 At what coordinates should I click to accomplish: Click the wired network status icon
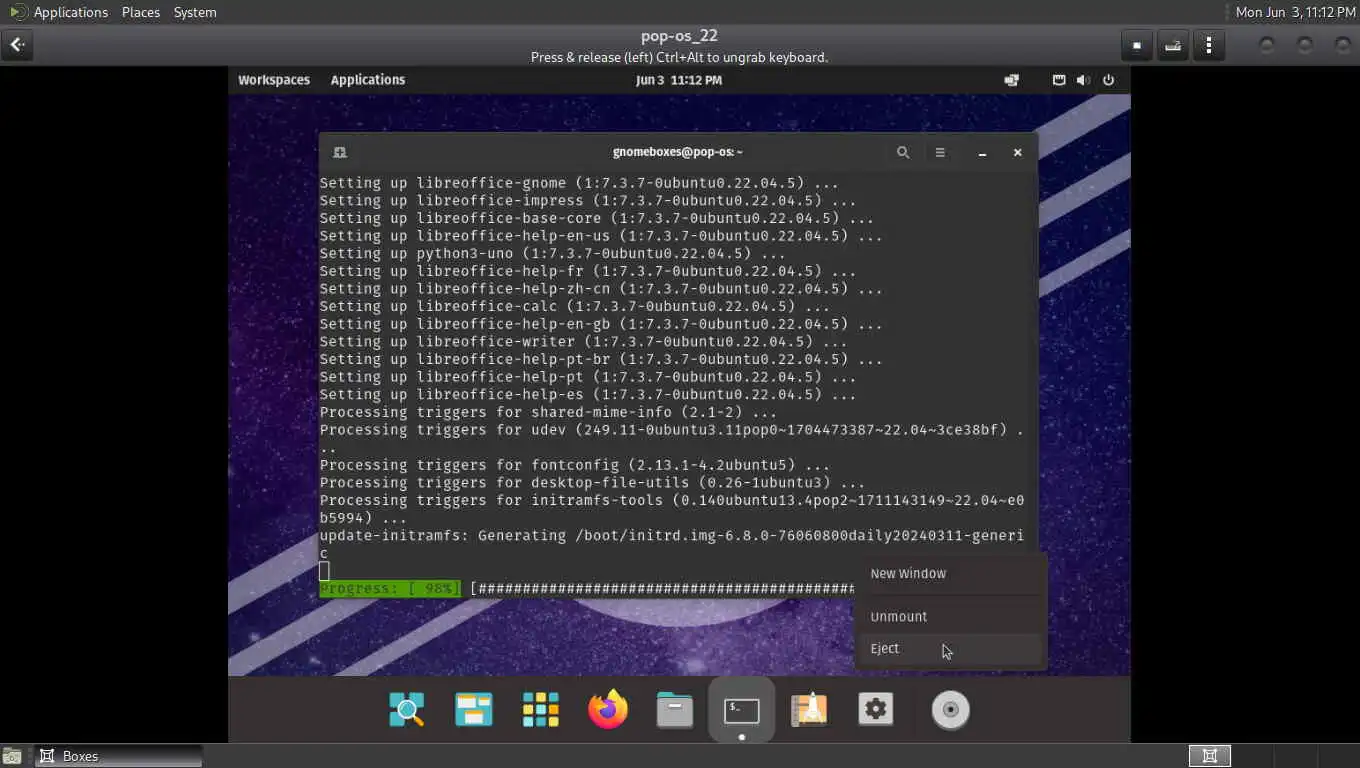[x=1059, y=80]
